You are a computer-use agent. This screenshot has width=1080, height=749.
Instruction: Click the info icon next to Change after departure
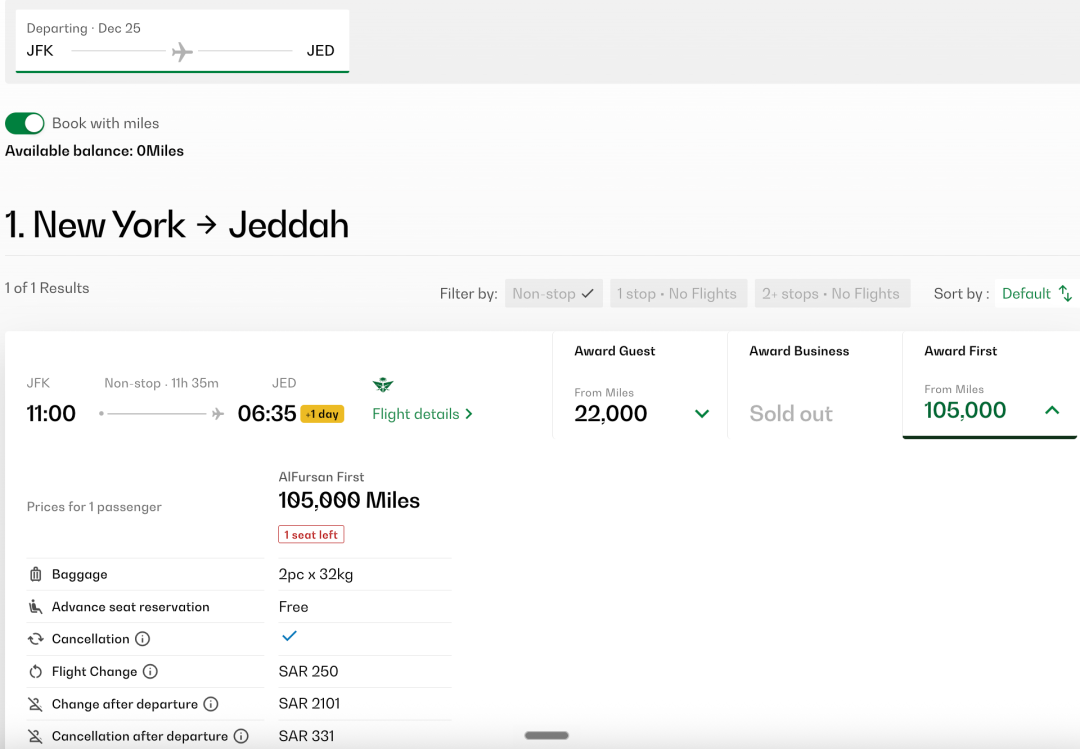point(211,704)
